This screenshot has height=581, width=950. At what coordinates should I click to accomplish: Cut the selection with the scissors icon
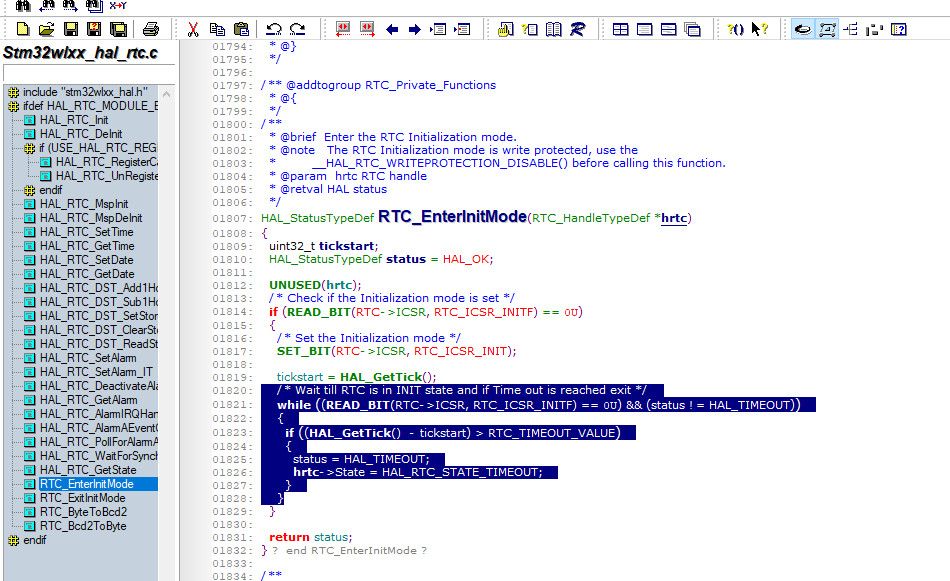193,29
